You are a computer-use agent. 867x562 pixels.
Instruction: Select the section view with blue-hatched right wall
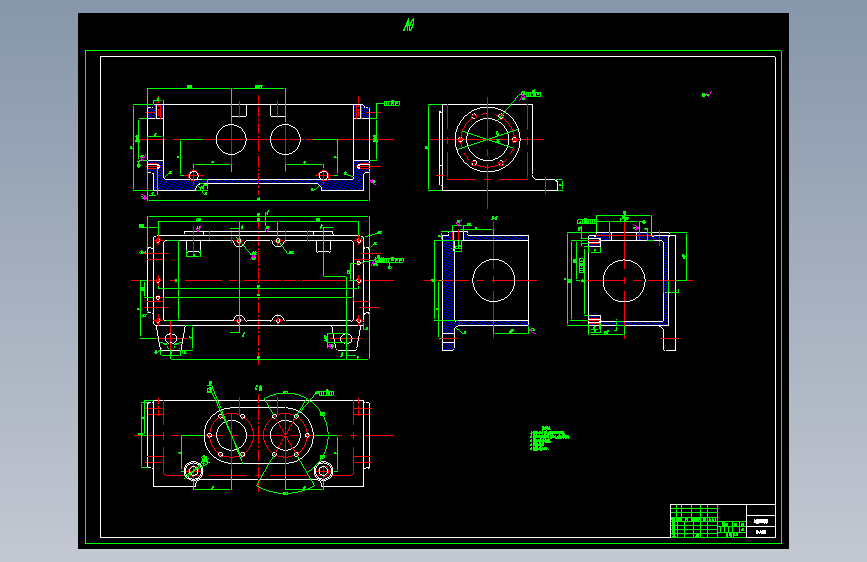(x=628, y=282)
